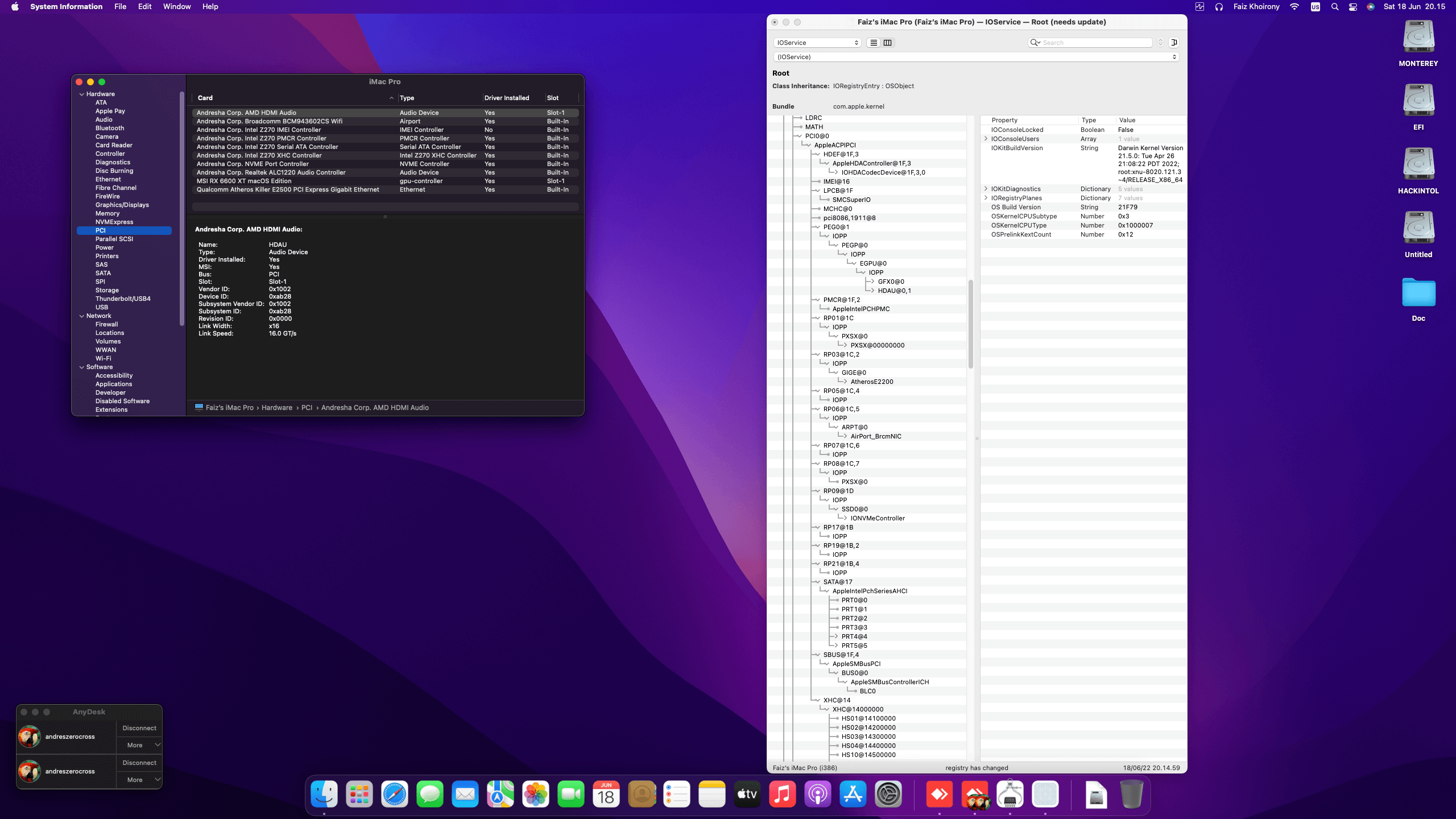Toggle the inspector sidebar icon beside search
Image resolution: width=1456 pixels, height=819 pixels.
1174,43
